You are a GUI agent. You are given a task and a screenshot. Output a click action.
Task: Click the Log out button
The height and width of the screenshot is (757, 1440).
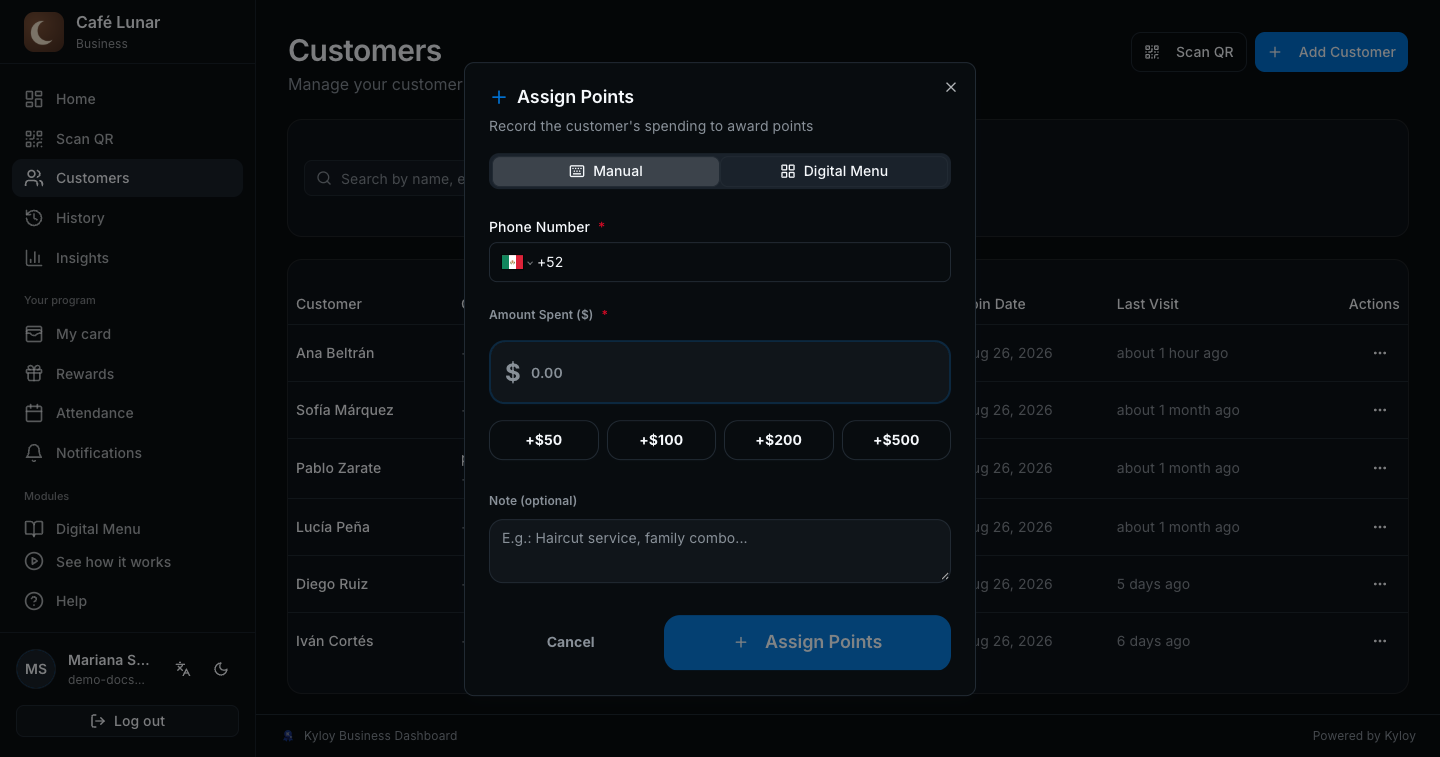128,721
